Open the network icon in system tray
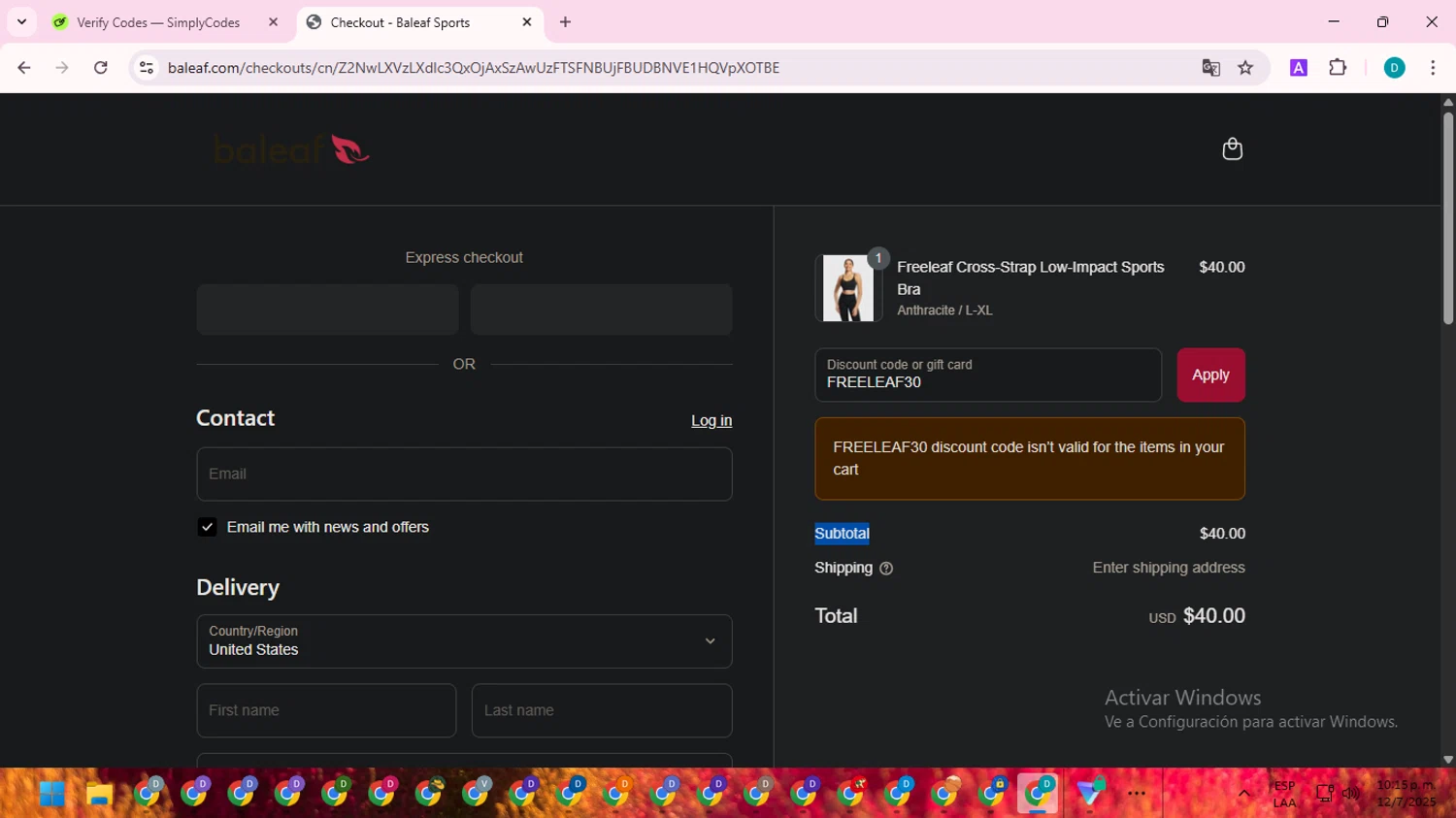Screen dimensions: 1456x818 [x=1324, y=794]
